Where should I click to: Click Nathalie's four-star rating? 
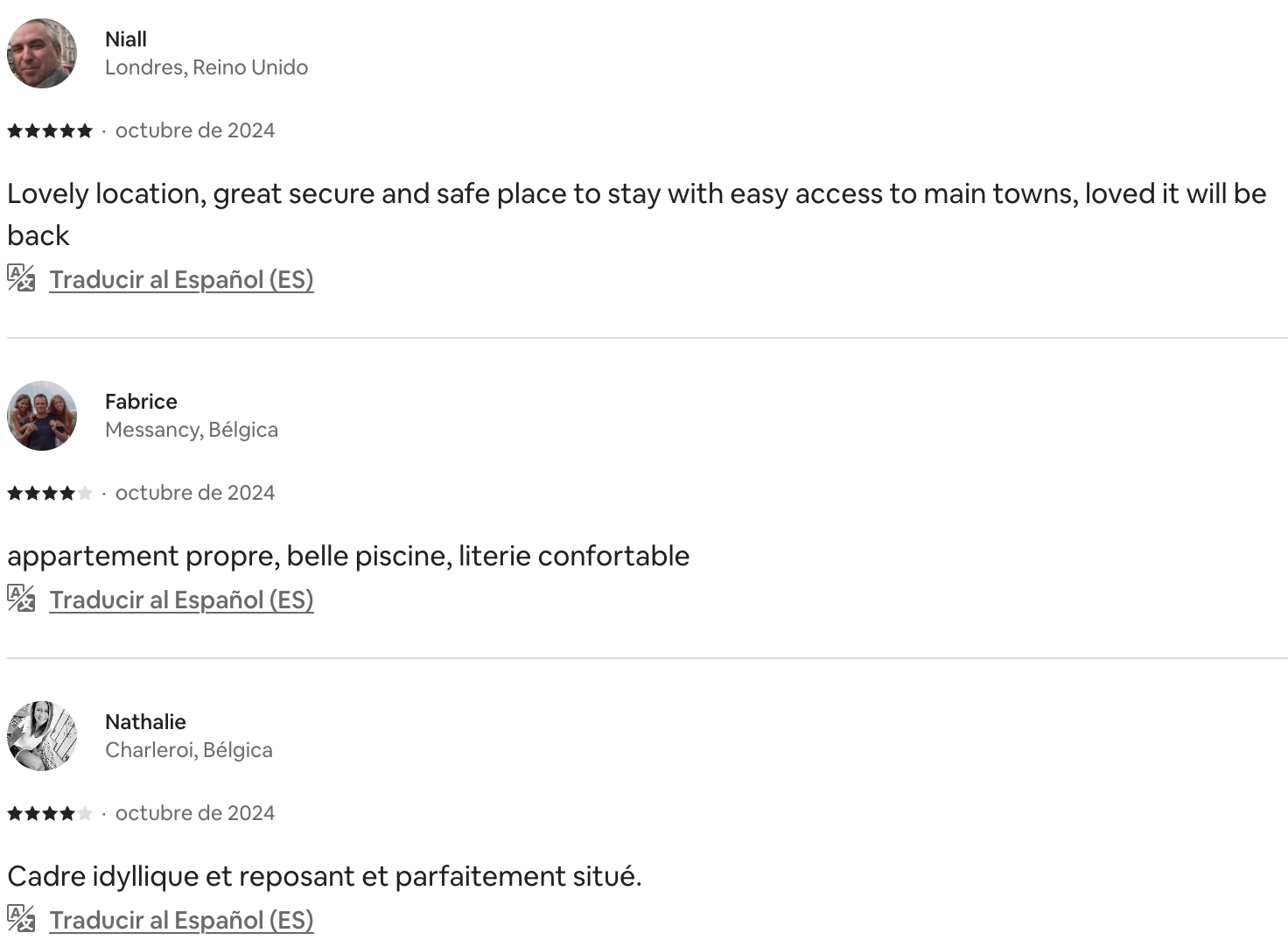(50, 814)
